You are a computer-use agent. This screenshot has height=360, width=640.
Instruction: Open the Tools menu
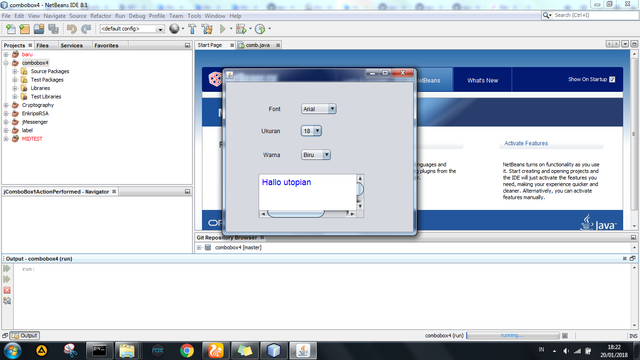coord(194,16)
